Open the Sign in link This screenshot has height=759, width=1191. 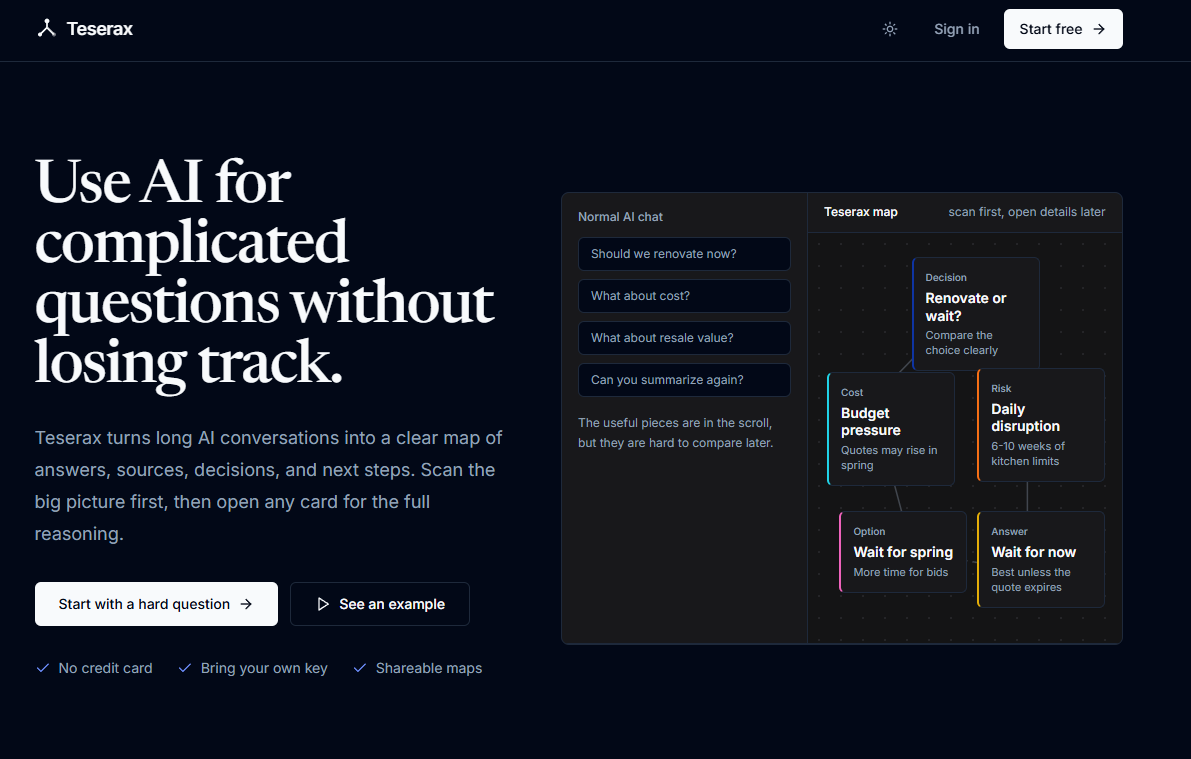[x=956, y=29]
